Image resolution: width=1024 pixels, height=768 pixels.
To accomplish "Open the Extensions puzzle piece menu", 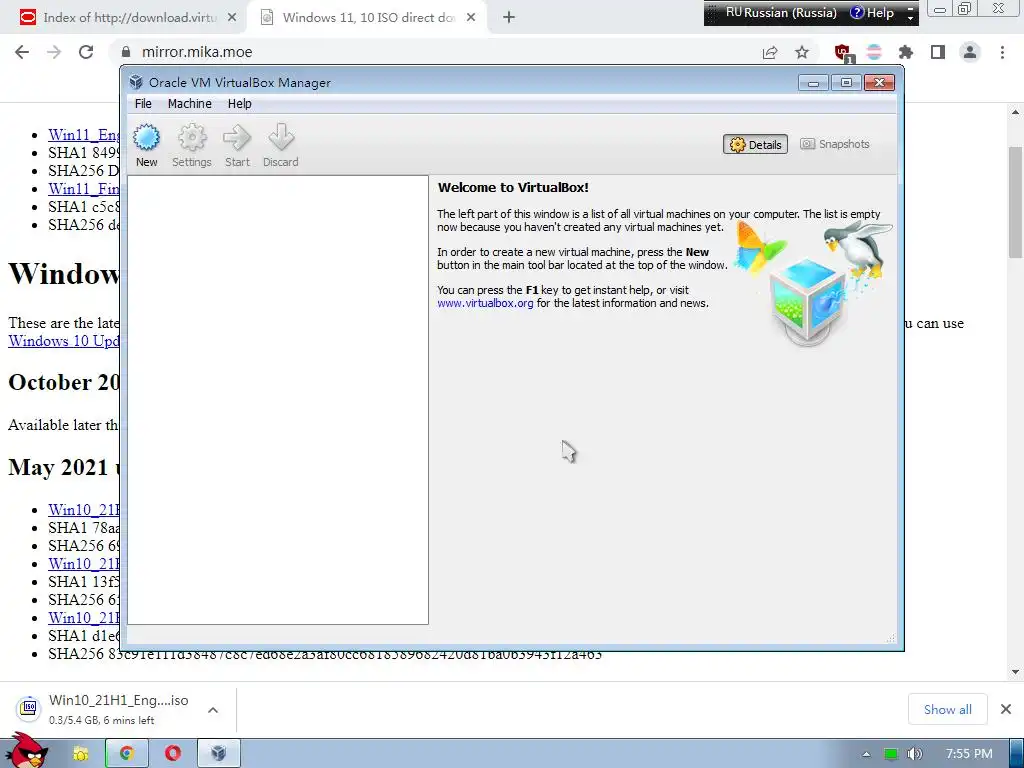I will (906, 52).
